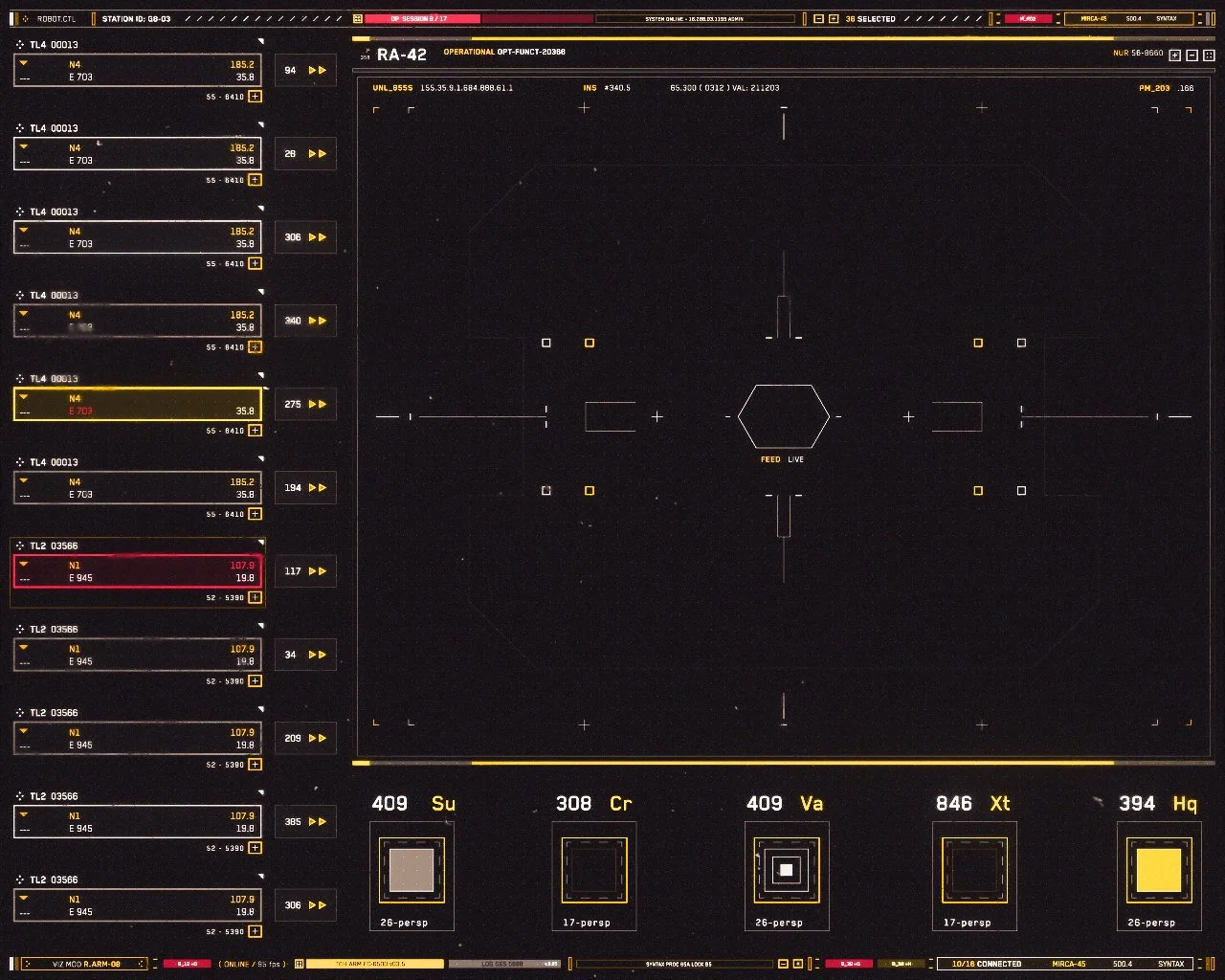Click the 28 fast-forward arrows button
The image size is (1225, 980).
tap(306, 153)
